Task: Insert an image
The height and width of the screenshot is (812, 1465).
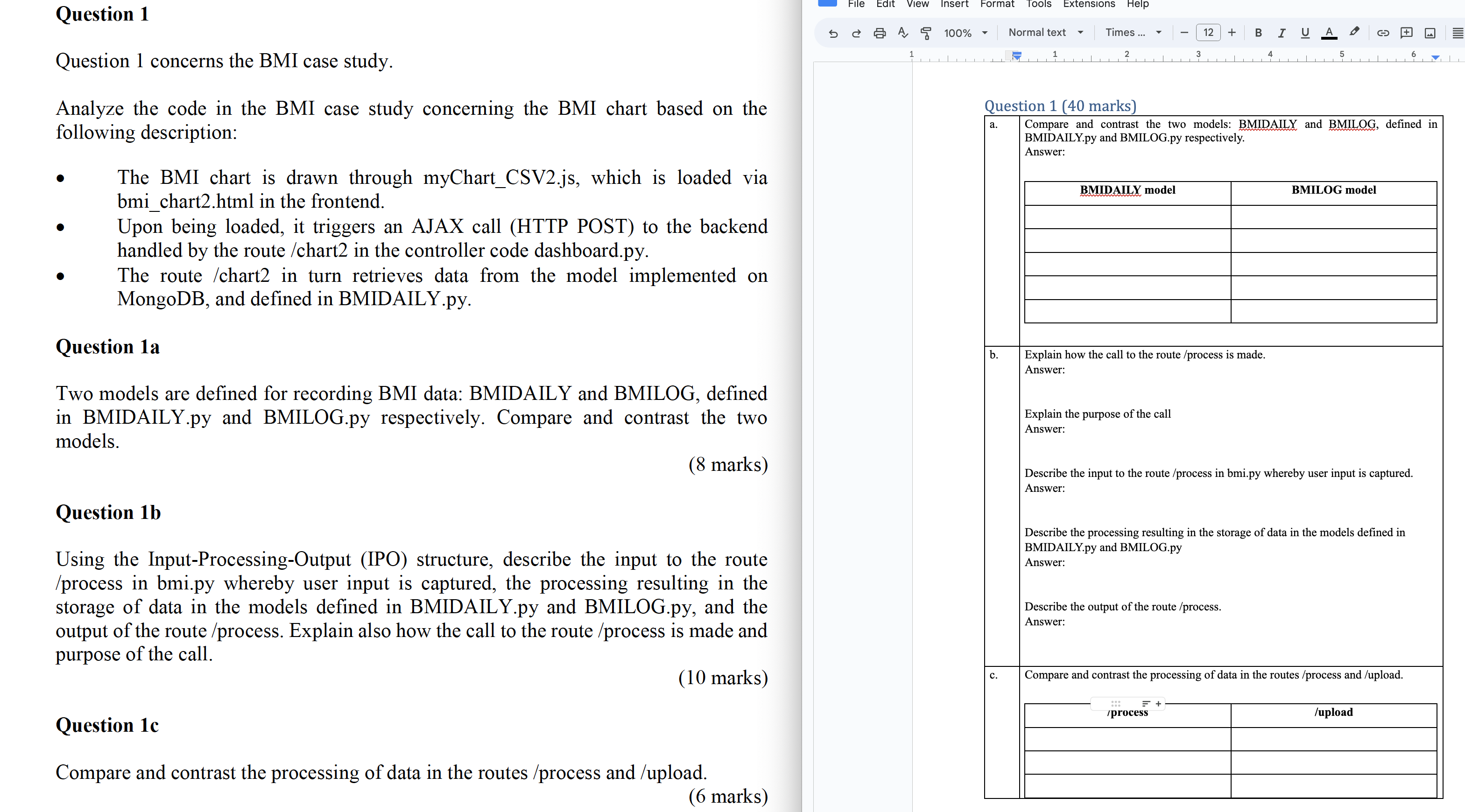Action: 1429,32
